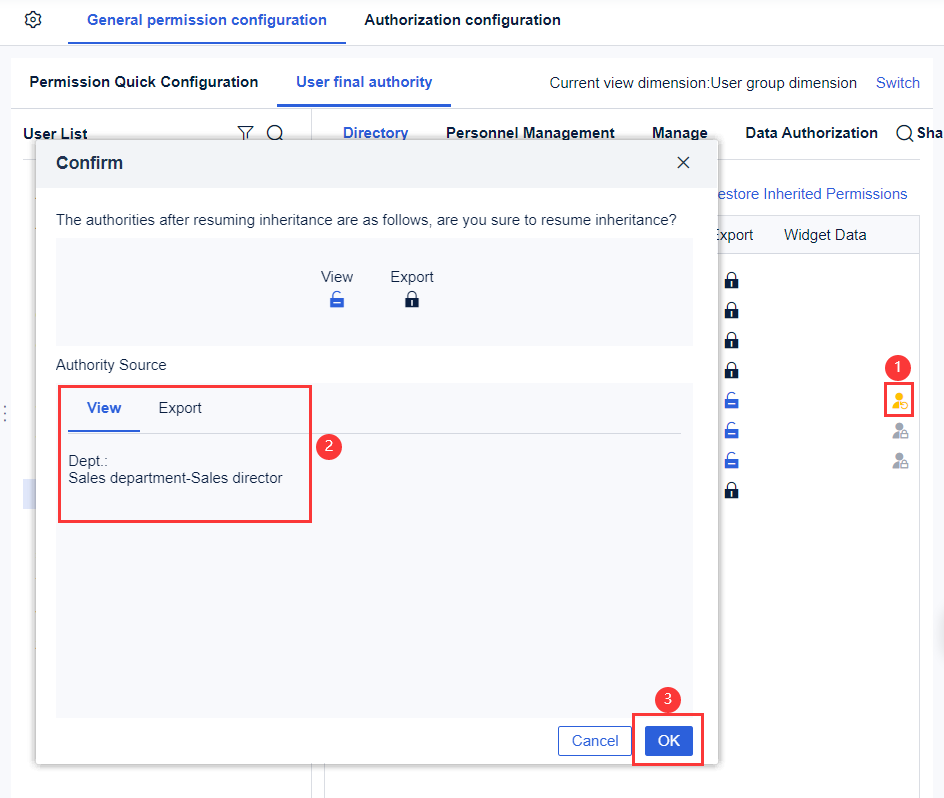Click the Switch link for view dimension

pos(897,83)
